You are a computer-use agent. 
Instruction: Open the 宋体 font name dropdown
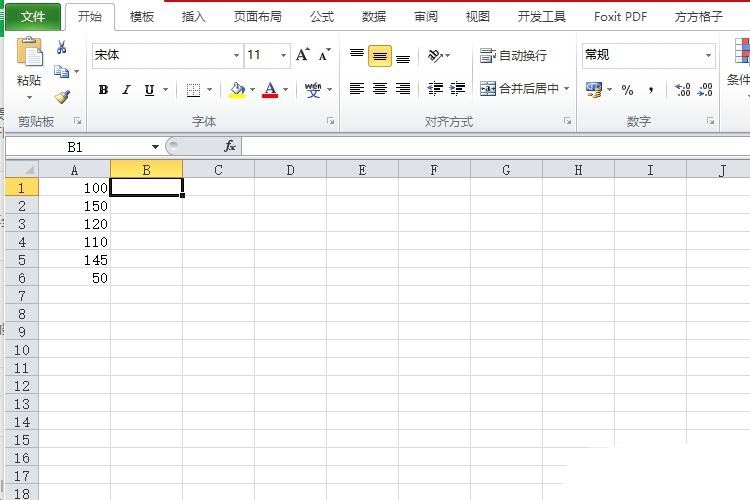[x=236, y=56]
